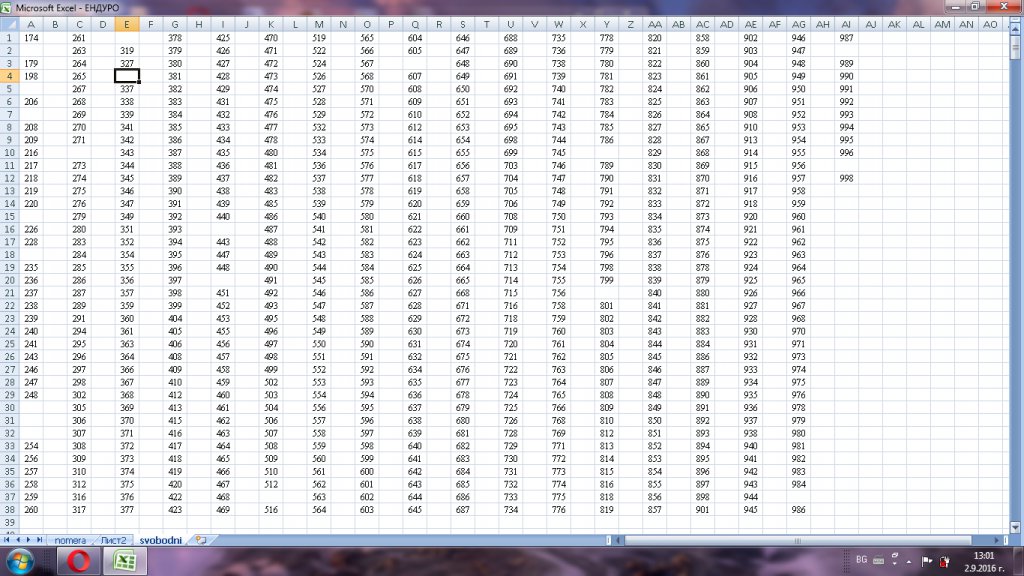
Task: Click the vertical scrollbar thumb
Action: 1015,46
